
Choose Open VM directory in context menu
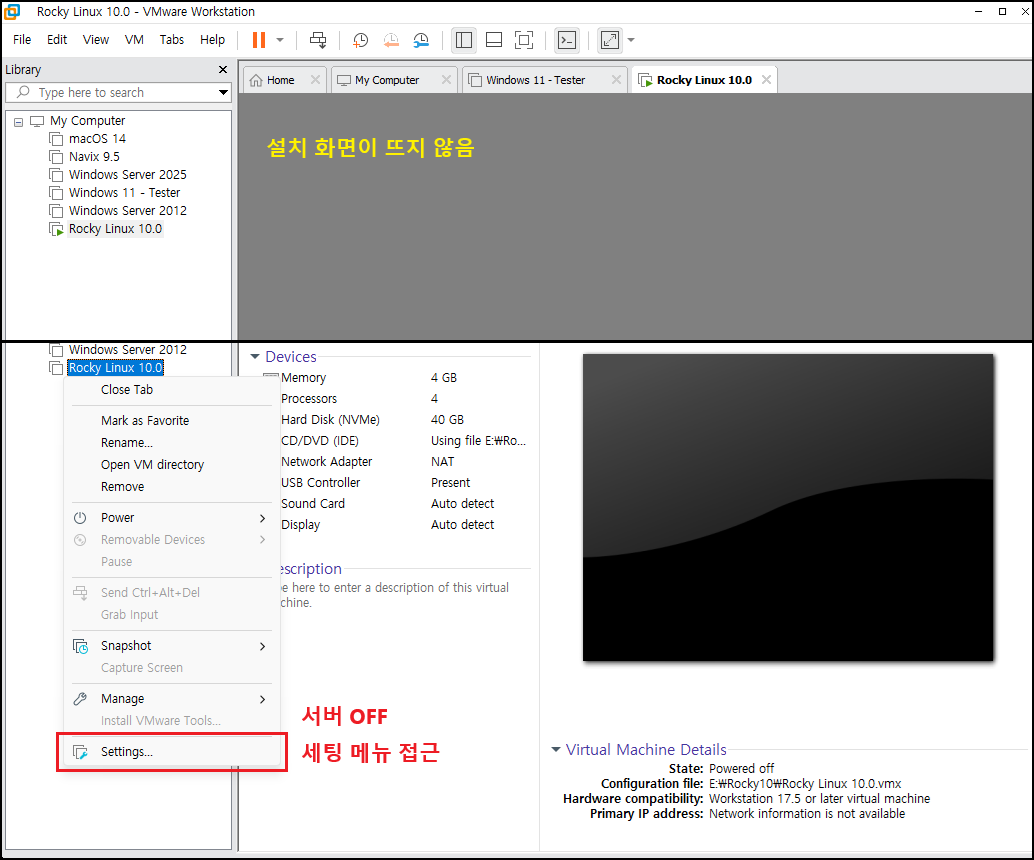tap(171, 465)
